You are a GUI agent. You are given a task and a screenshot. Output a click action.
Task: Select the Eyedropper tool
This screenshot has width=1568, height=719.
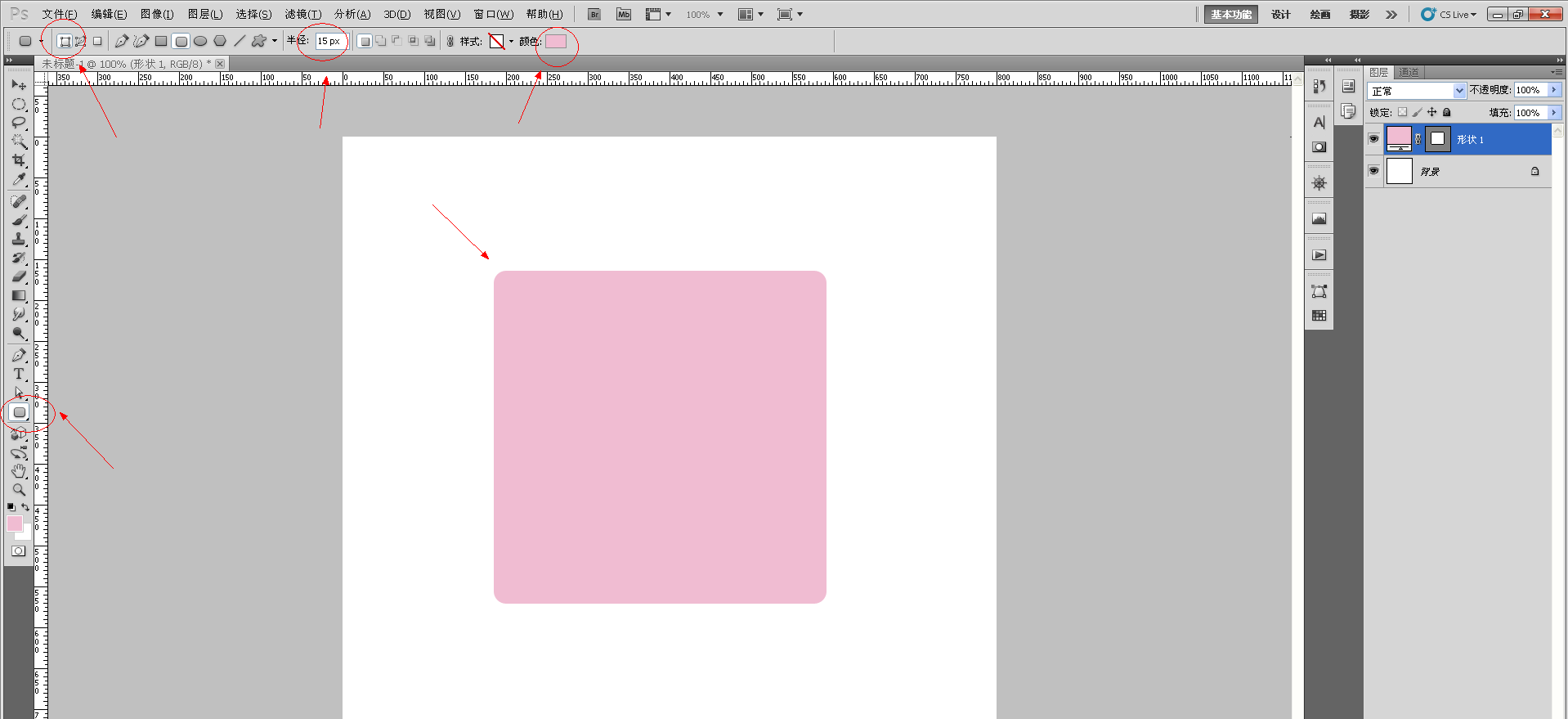pyautogui.click(x=19, y=179)
